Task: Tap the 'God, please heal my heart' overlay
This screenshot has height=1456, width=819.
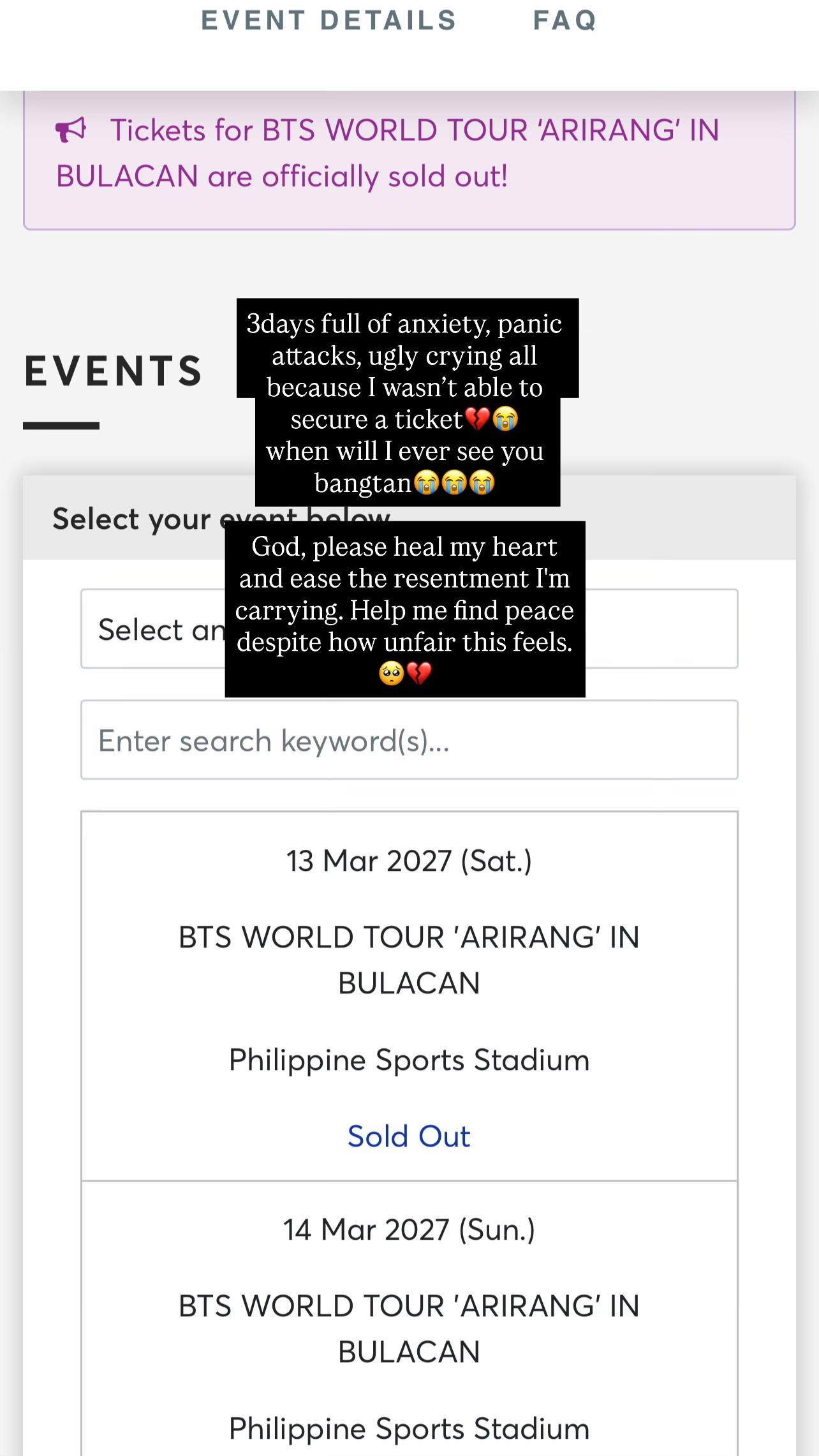Action: pyautogui.click(x=405, y=609)
